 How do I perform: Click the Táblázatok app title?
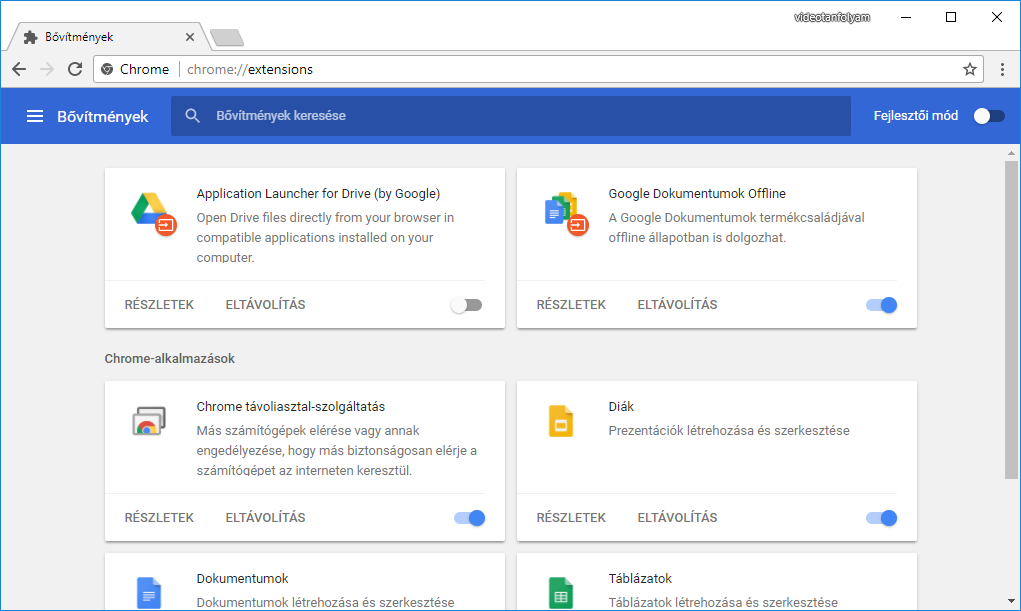(x=640, y=578)
